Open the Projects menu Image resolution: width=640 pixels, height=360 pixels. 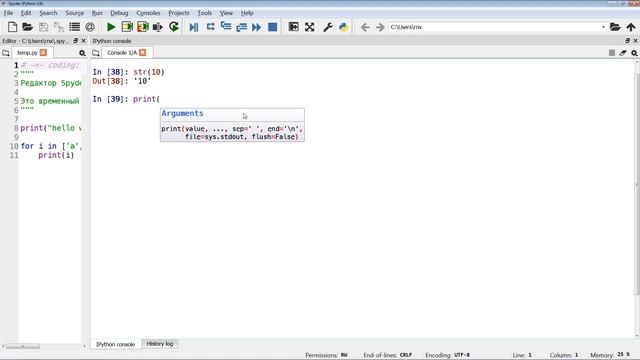pos(179,13)
